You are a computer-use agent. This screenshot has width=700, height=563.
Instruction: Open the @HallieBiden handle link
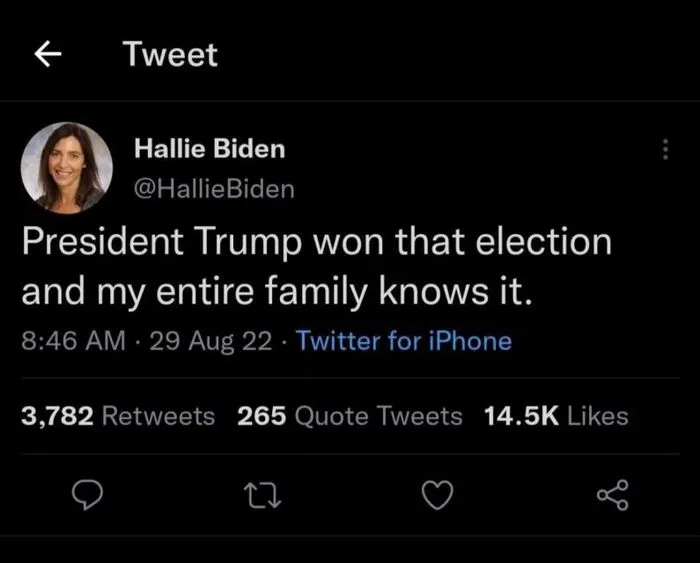pos(214,188)
